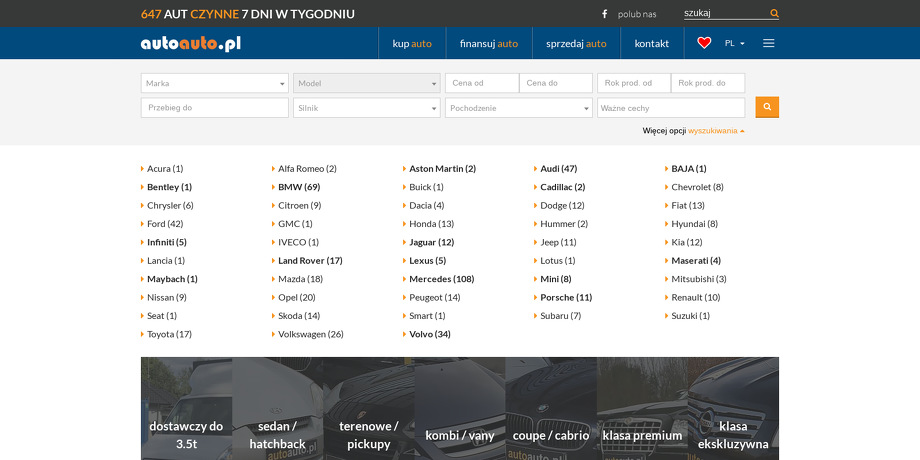Click the Cena od field

pyautogui.click(x=482, y=83)
